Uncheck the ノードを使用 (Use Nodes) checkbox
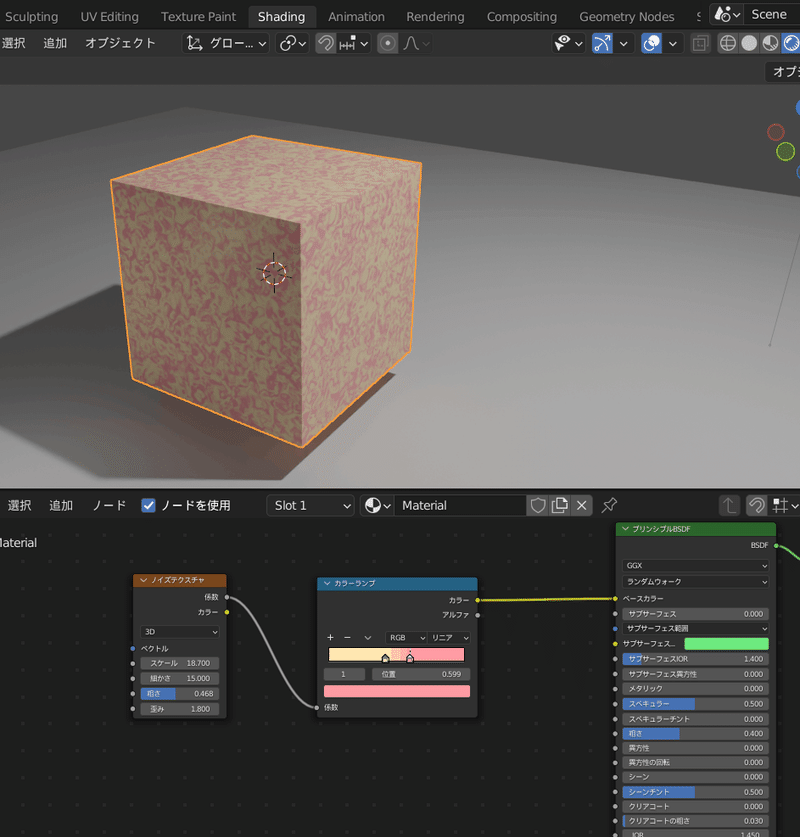Image resolution: width=800 pixels, height=837 pixels. 148,506
